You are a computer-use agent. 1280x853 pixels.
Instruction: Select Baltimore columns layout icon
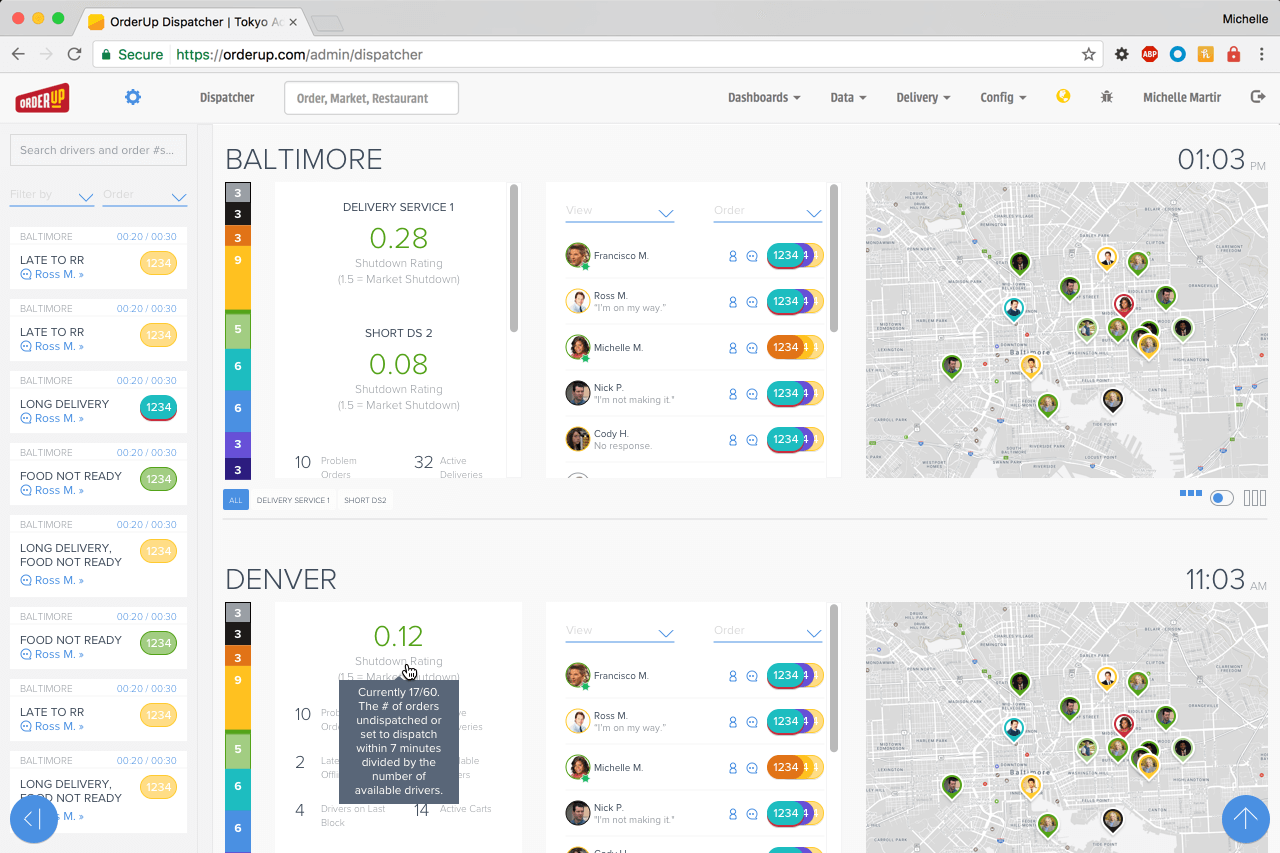[1255, 498]
